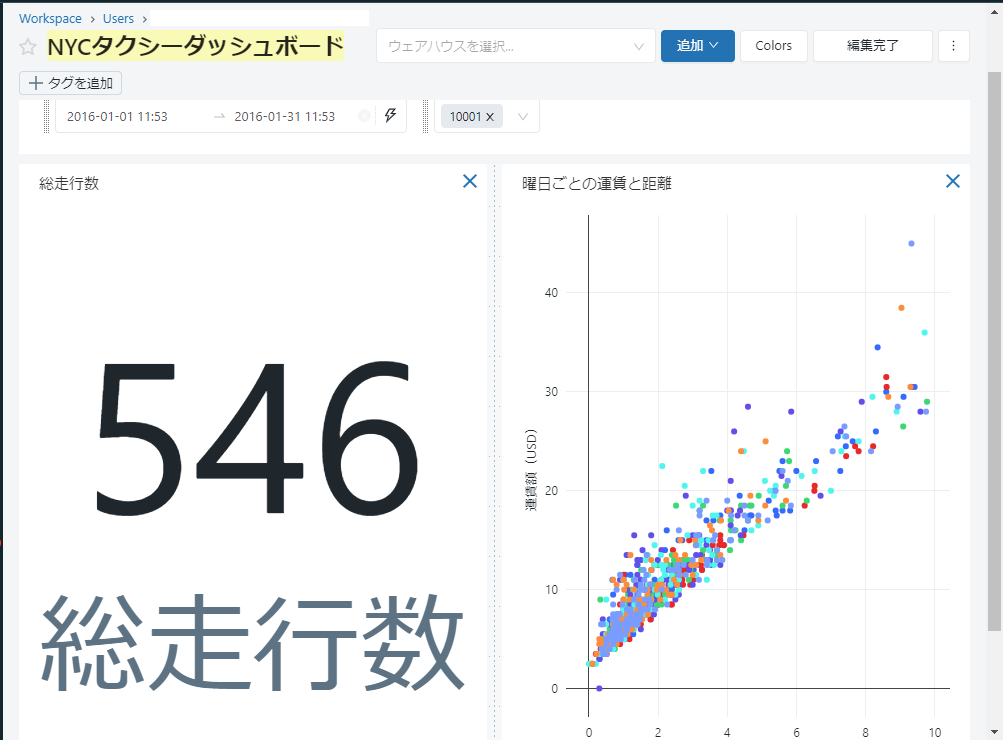This screenshot has width=1003, height=740.
Task: Edit the start date 2016-01-01 11:53 field
Action: (x=117, y=116)
